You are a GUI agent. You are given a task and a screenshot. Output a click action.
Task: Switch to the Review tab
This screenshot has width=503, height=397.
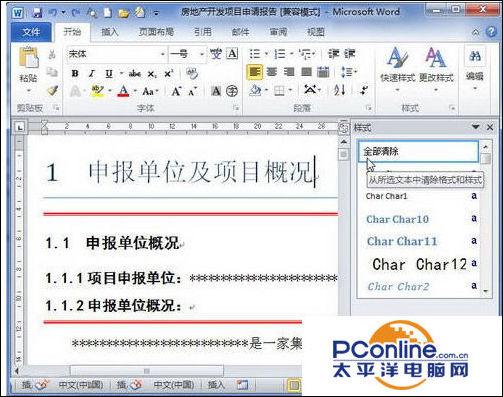278,32
